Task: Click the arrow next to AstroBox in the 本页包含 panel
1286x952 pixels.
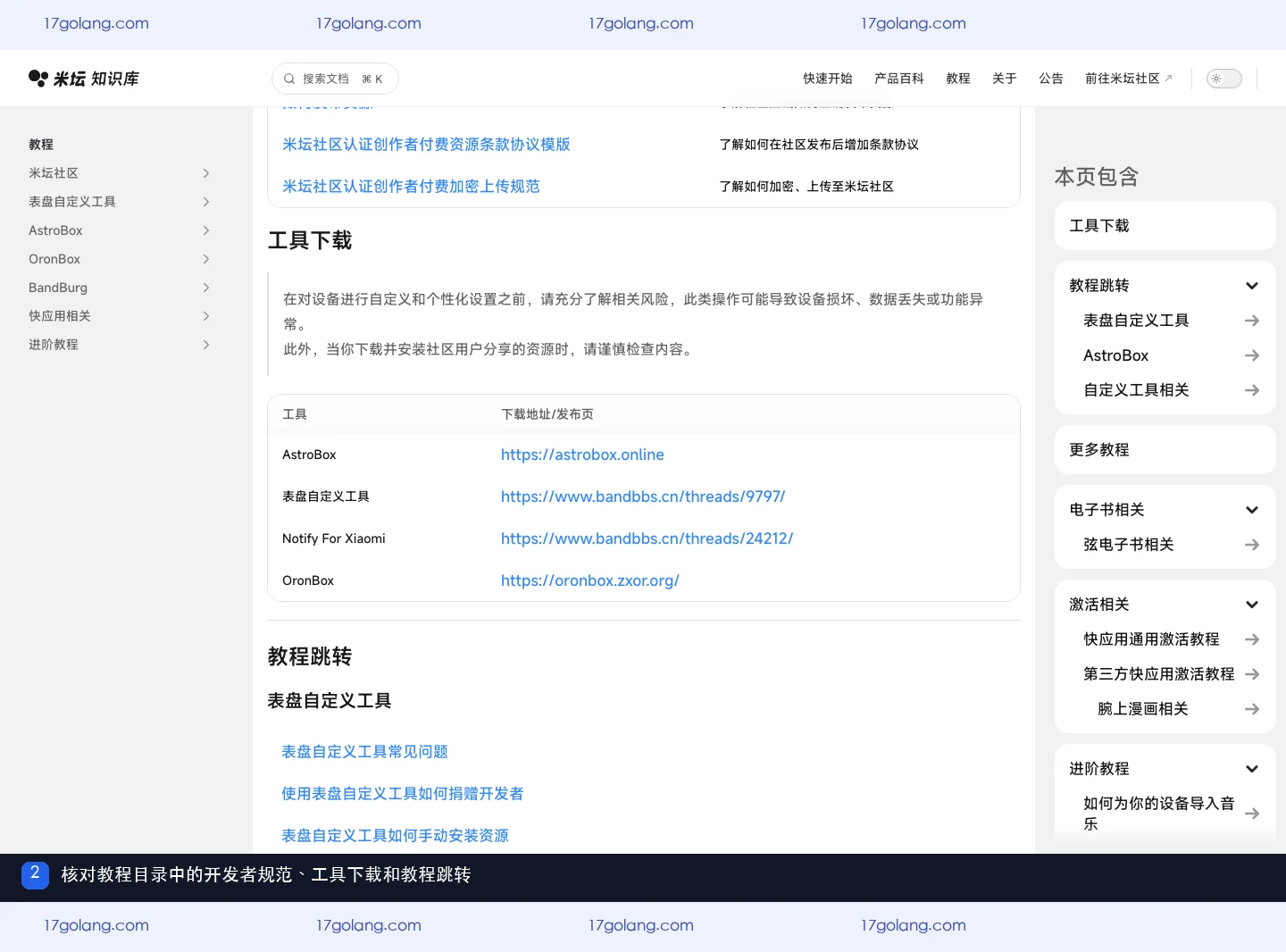Action: point(1252,355)
